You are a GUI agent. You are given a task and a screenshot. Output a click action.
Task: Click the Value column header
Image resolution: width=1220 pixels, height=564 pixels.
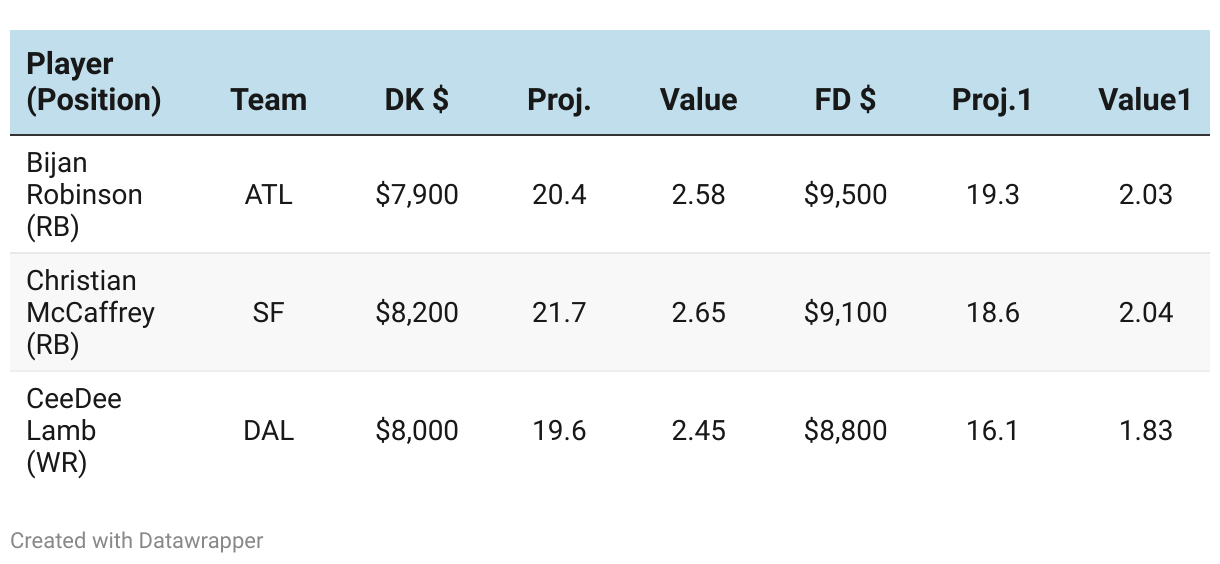(x=698, y=100)
